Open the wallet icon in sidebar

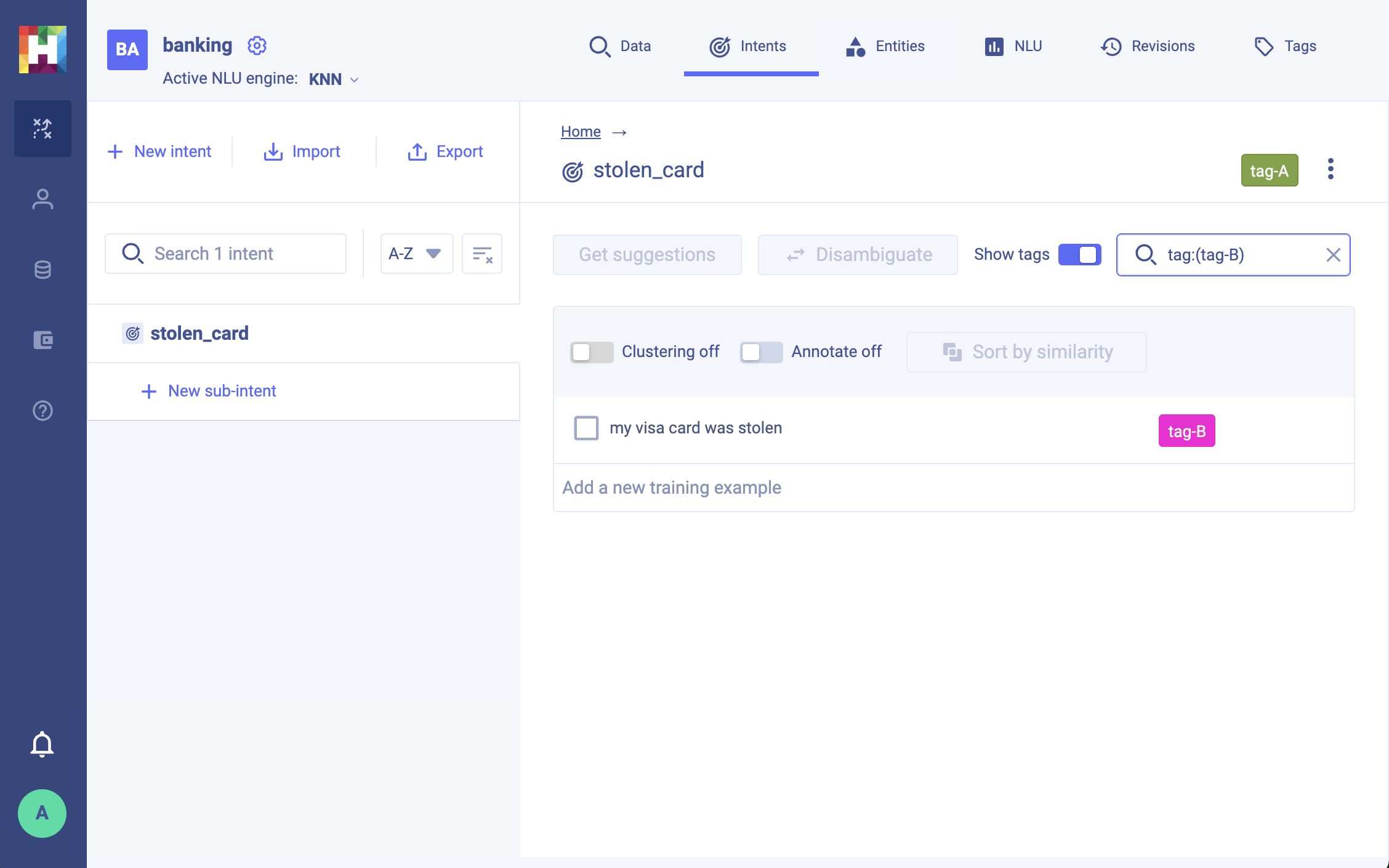(x=42, y=340)
